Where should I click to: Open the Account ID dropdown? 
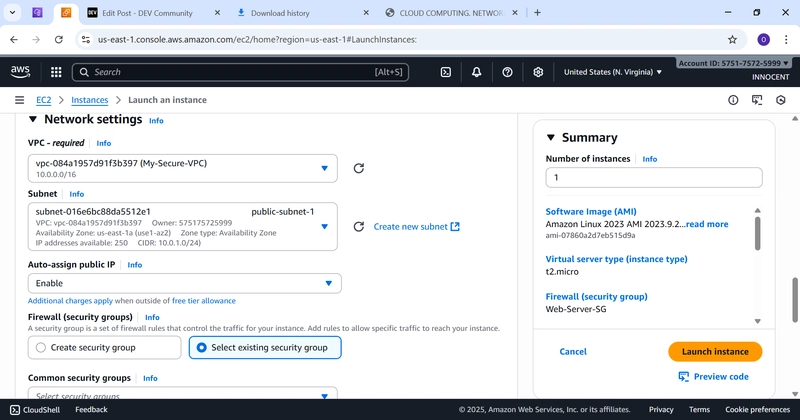tap(733, 63)
